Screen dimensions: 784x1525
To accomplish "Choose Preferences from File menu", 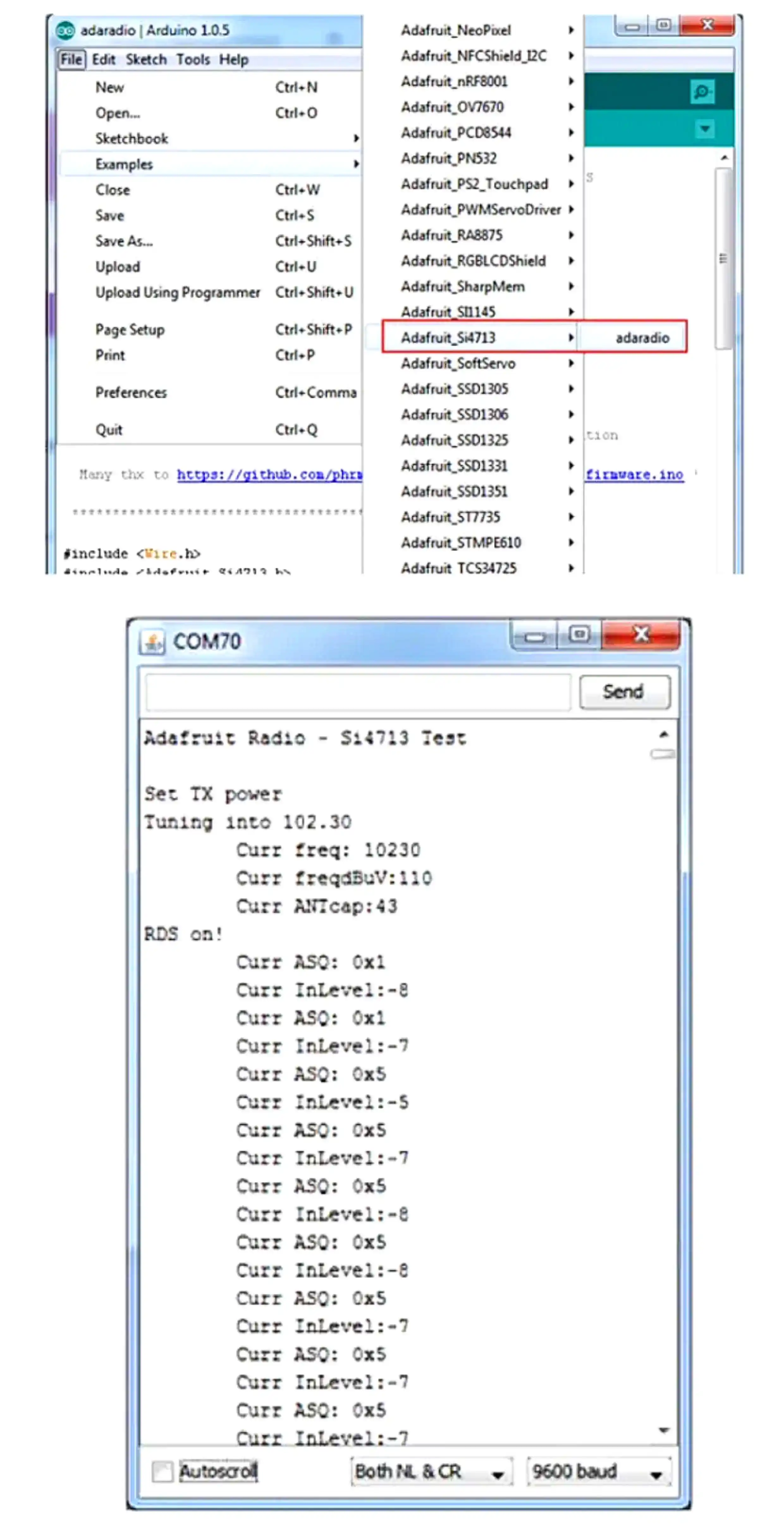I will pyautogui.click(x=132, y=393).
